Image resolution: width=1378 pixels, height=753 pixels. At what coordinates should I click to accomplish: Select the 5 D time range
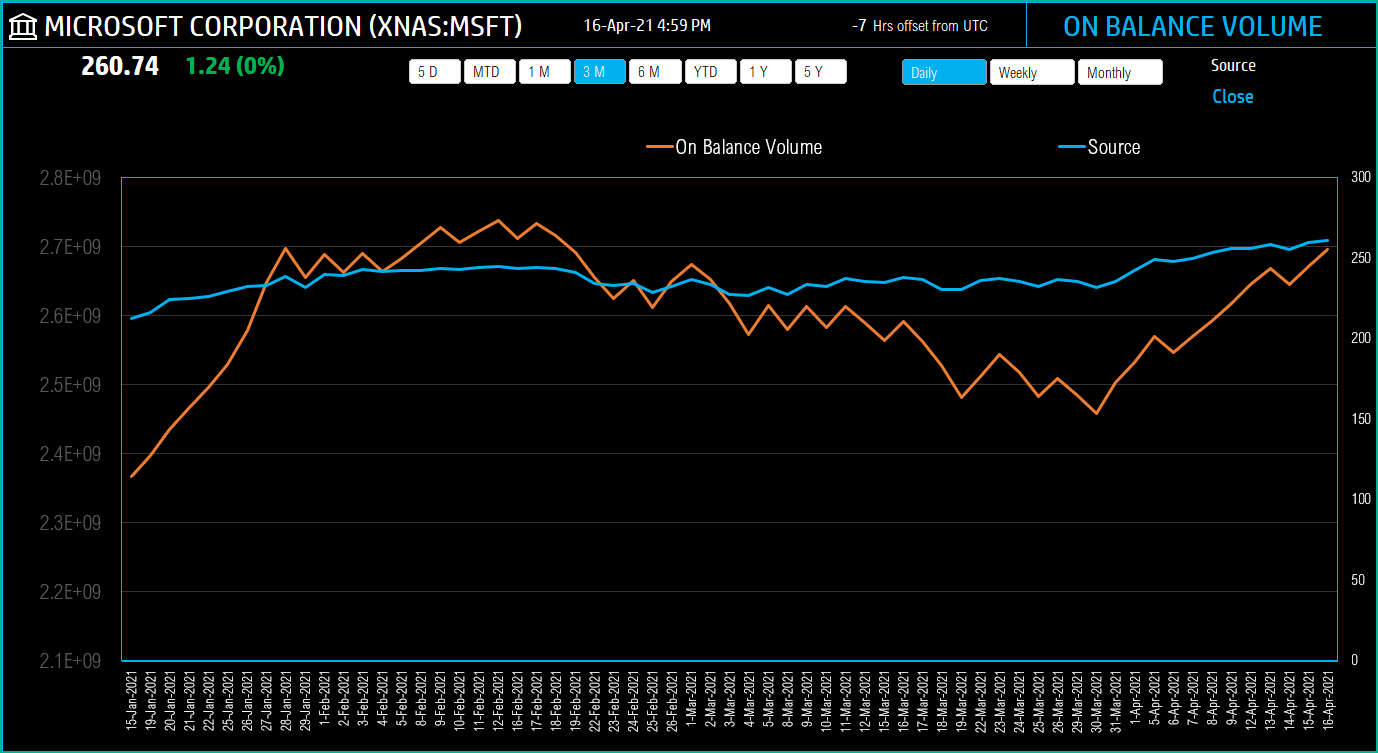pyautogui.click(x=435, y=72)
